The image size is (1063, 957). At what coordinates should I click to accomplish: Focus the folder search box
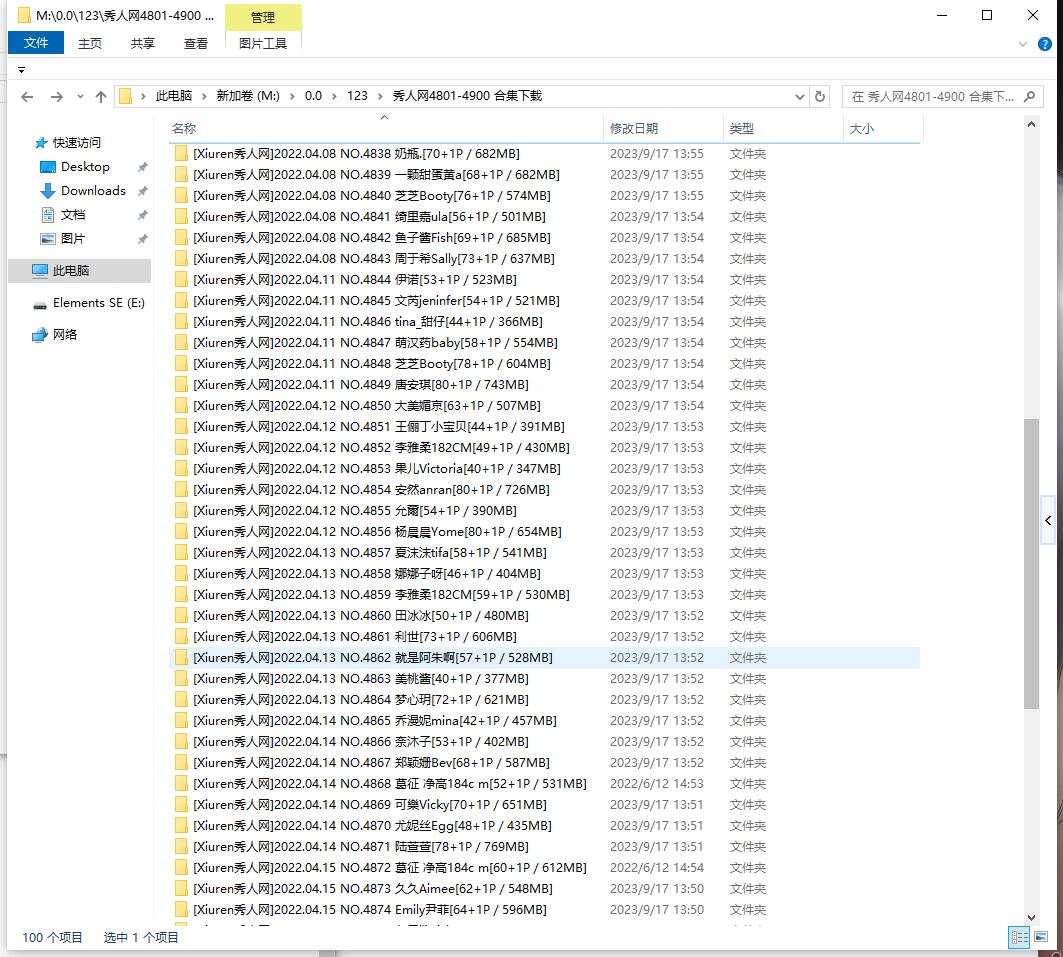pyautogui.click(x=942, y=96)
